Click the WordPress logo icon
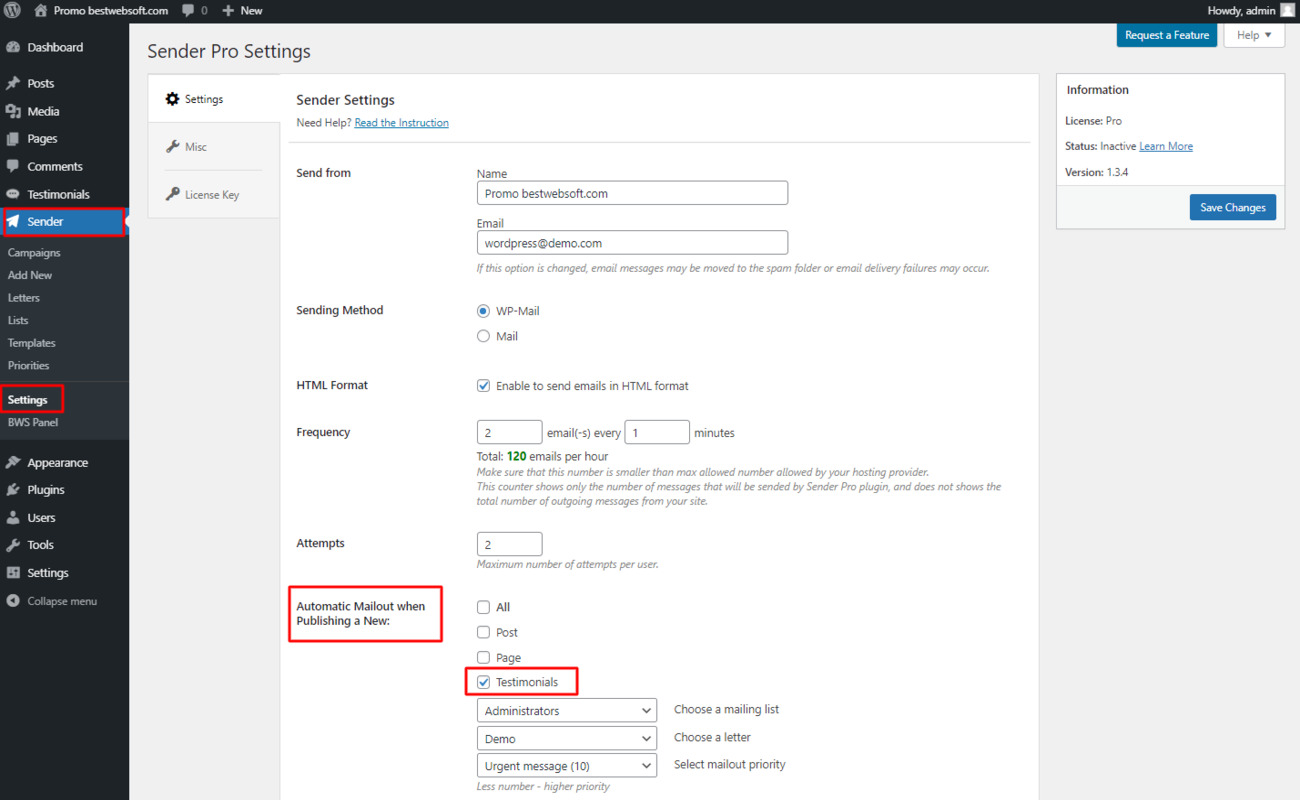The image size is (1300, 800). coord(13,10)
